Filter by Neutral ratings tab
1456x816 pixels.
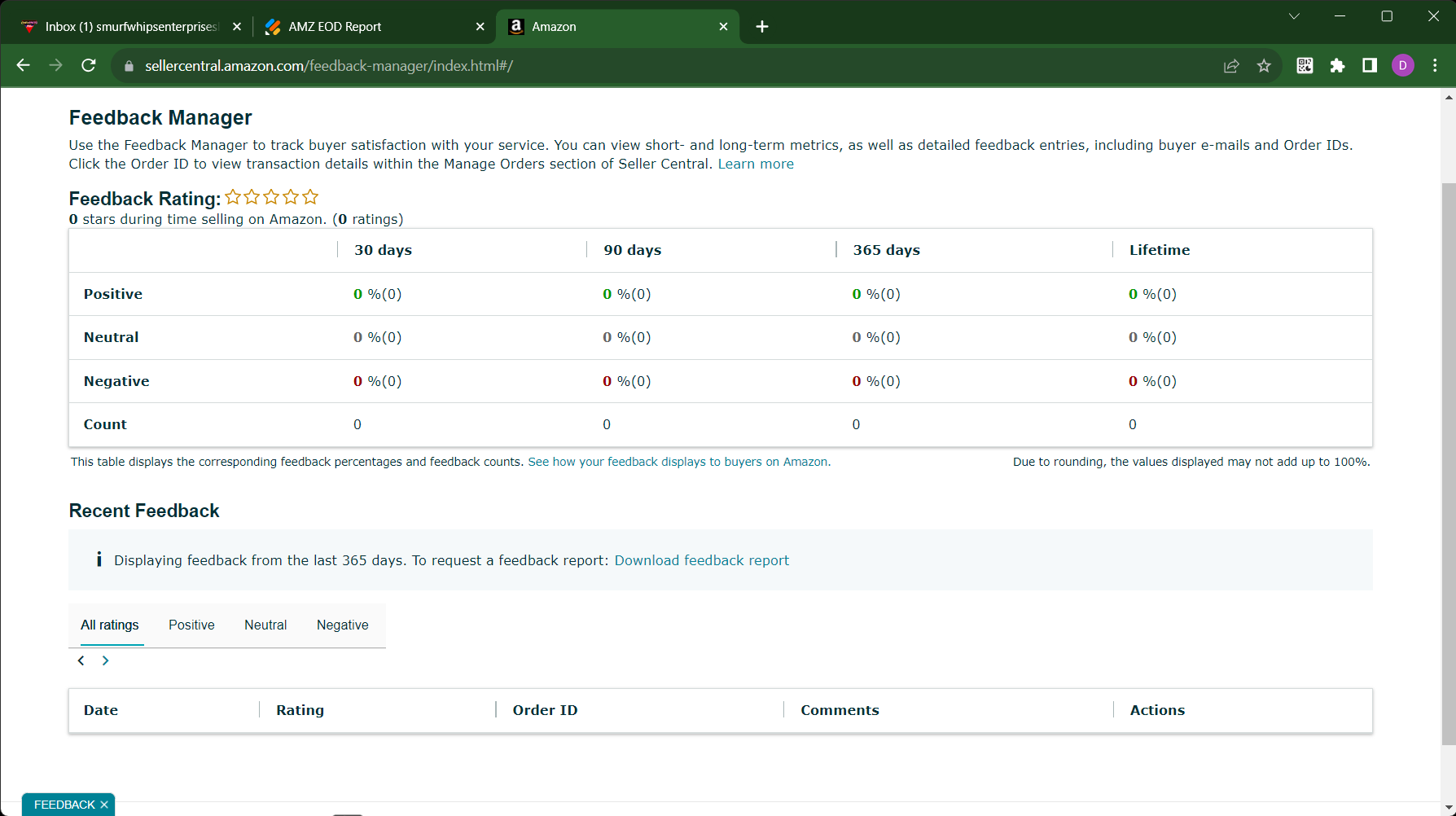[x=265, y=625]
